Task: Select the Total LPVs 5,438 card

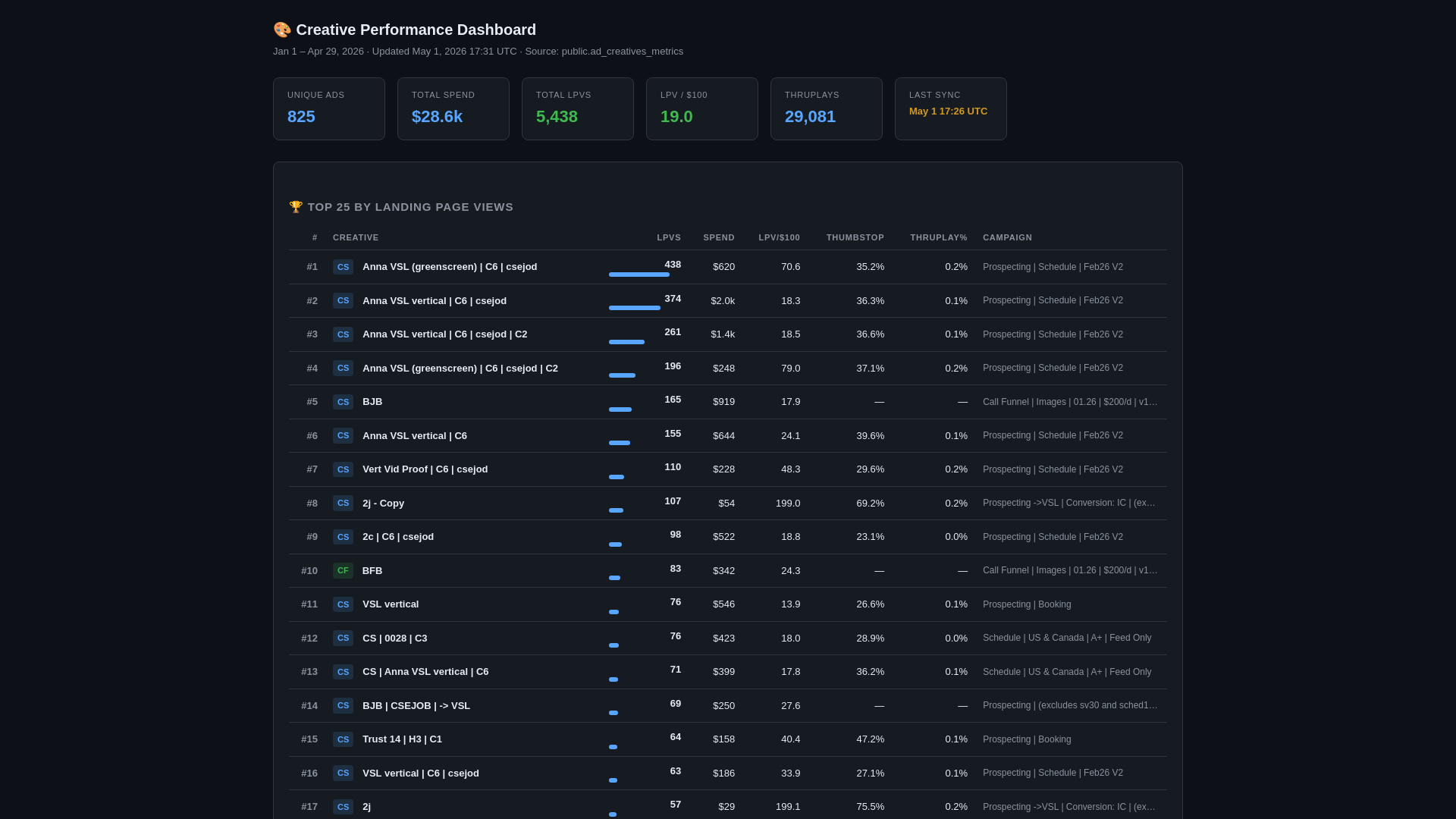Action: pyautogui.click(x=578, y=108)
